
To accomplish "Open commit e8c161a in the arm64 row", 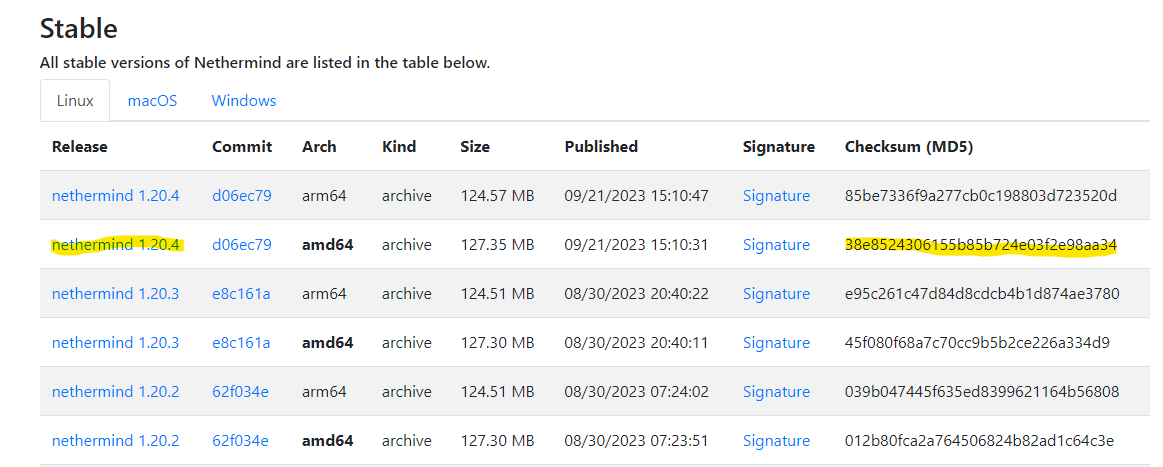I will point(241,294).
